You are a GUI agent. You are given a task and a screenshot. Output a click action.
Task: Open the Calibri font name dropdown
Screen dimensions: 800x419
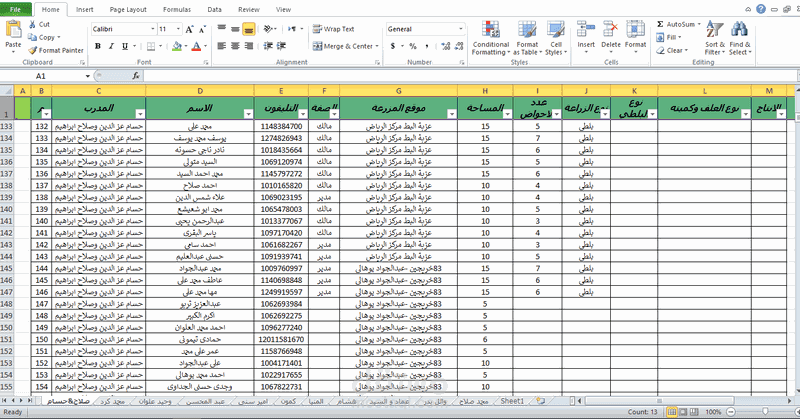150,29
